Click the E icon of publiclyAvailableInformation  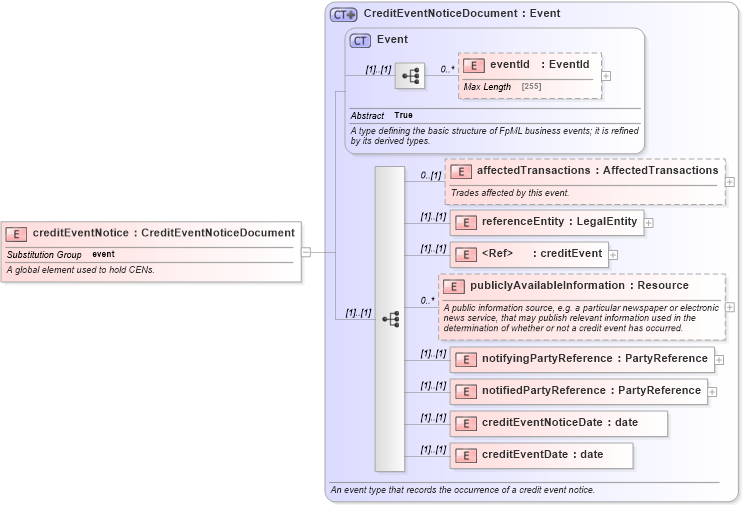click(x=453, y=287)
